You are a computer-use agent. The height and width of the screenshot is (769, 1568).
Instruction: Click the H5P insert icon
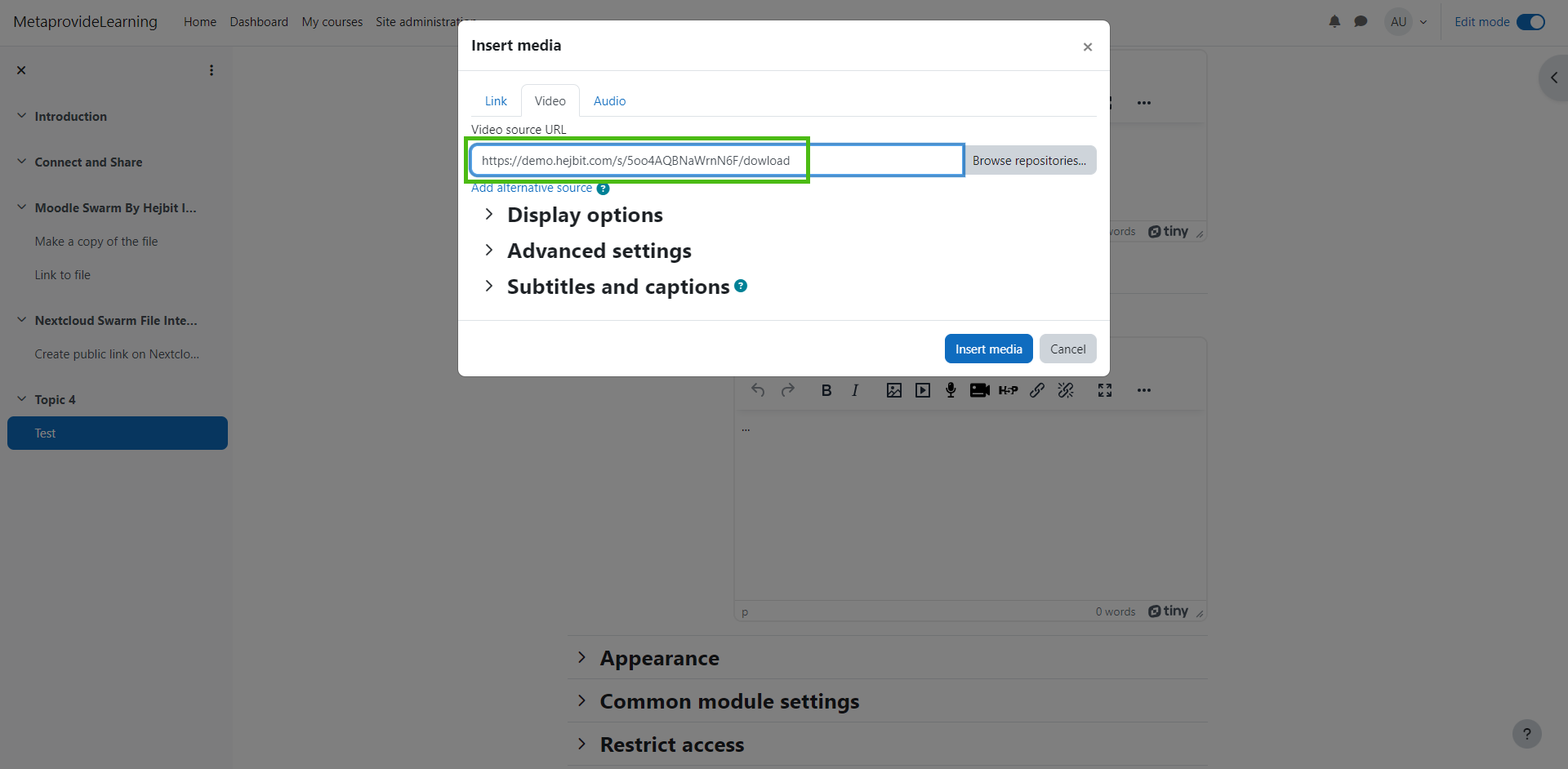1008,390
